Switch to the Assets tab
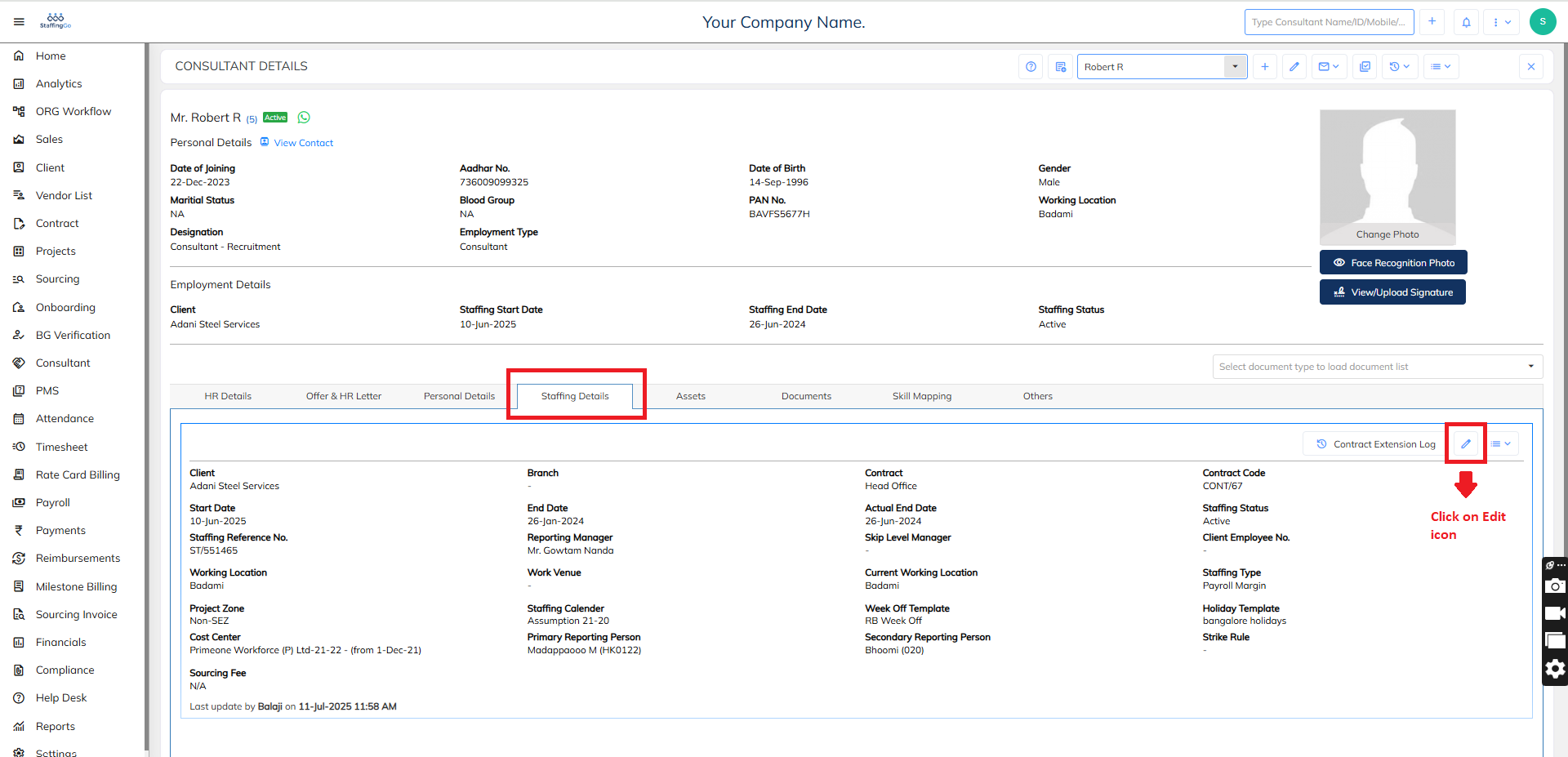1568x757 pixels. coord(691,397)
